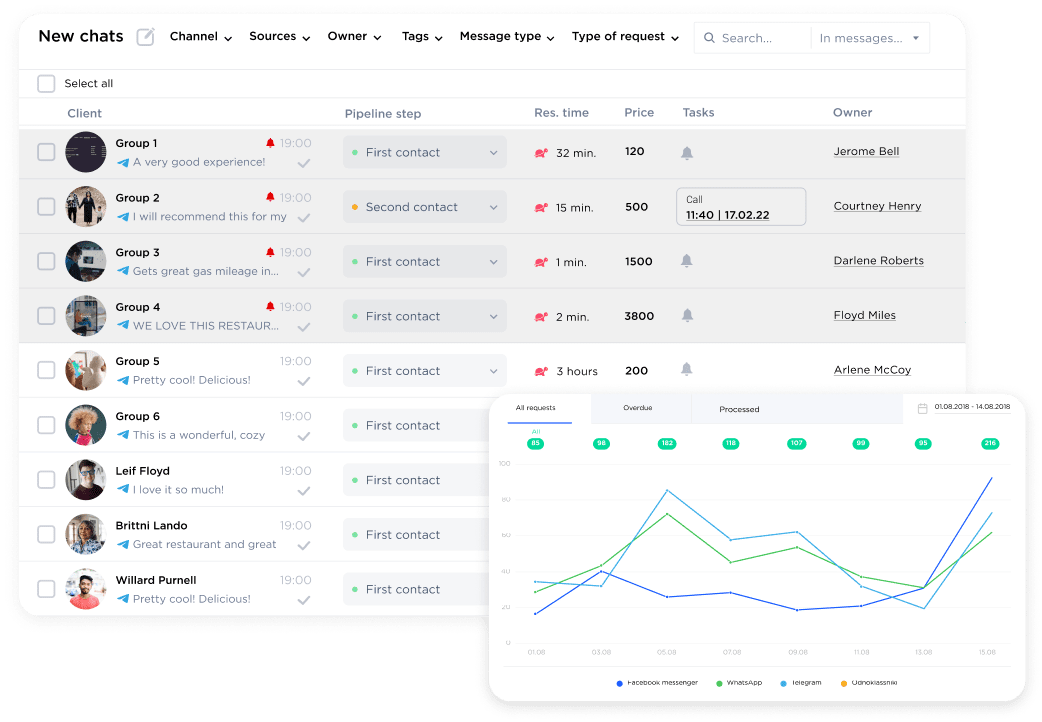Switch to the Overdue tab
This screenshot has height=722, width=1042.
click(x=640, y=409)
